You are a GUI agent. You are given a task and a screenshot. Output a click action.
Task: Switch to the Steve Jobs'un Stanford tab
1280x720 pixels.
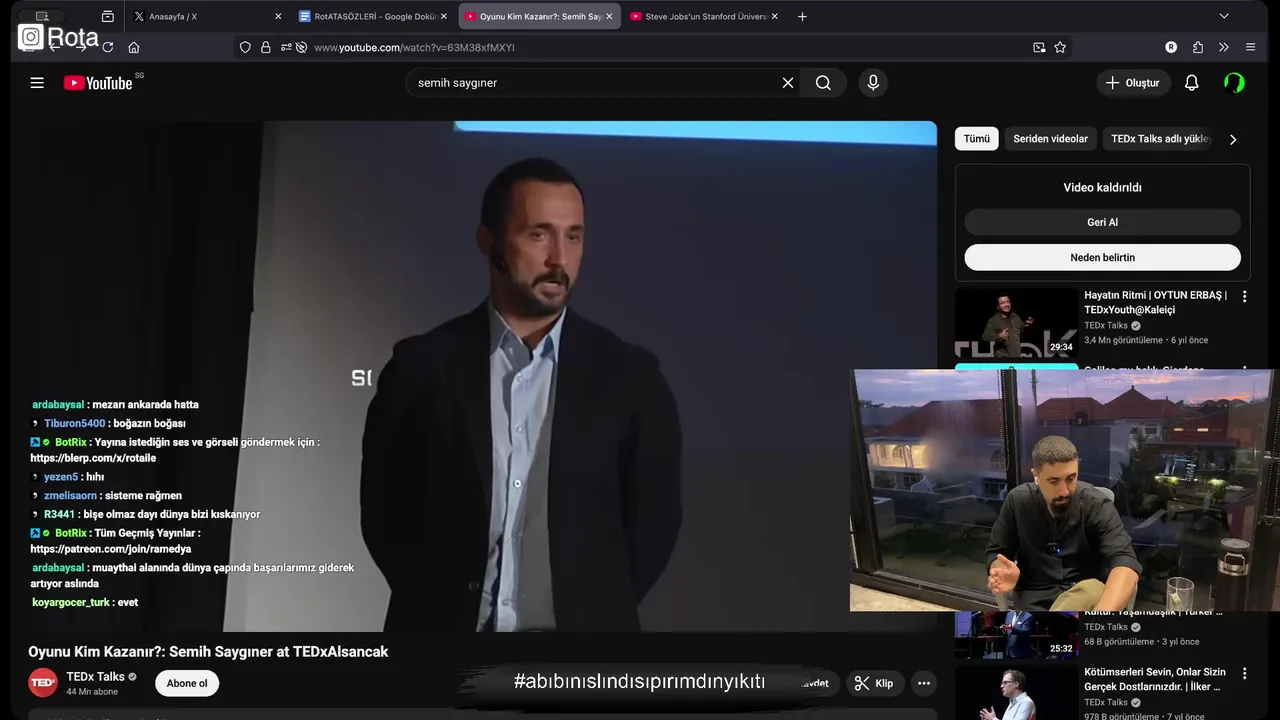[x=705, y=17]
